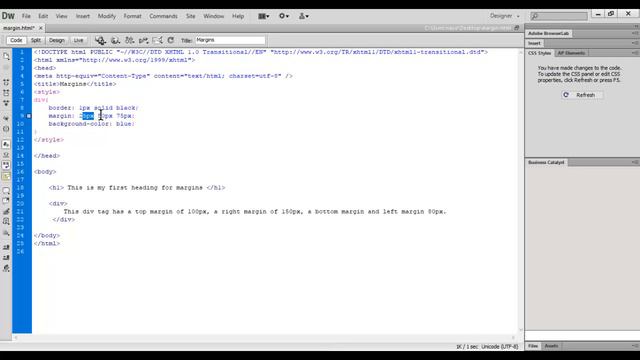
Task: Collapse the panel dock to icons
Action: pyautogui.click(x=636, y=27)
